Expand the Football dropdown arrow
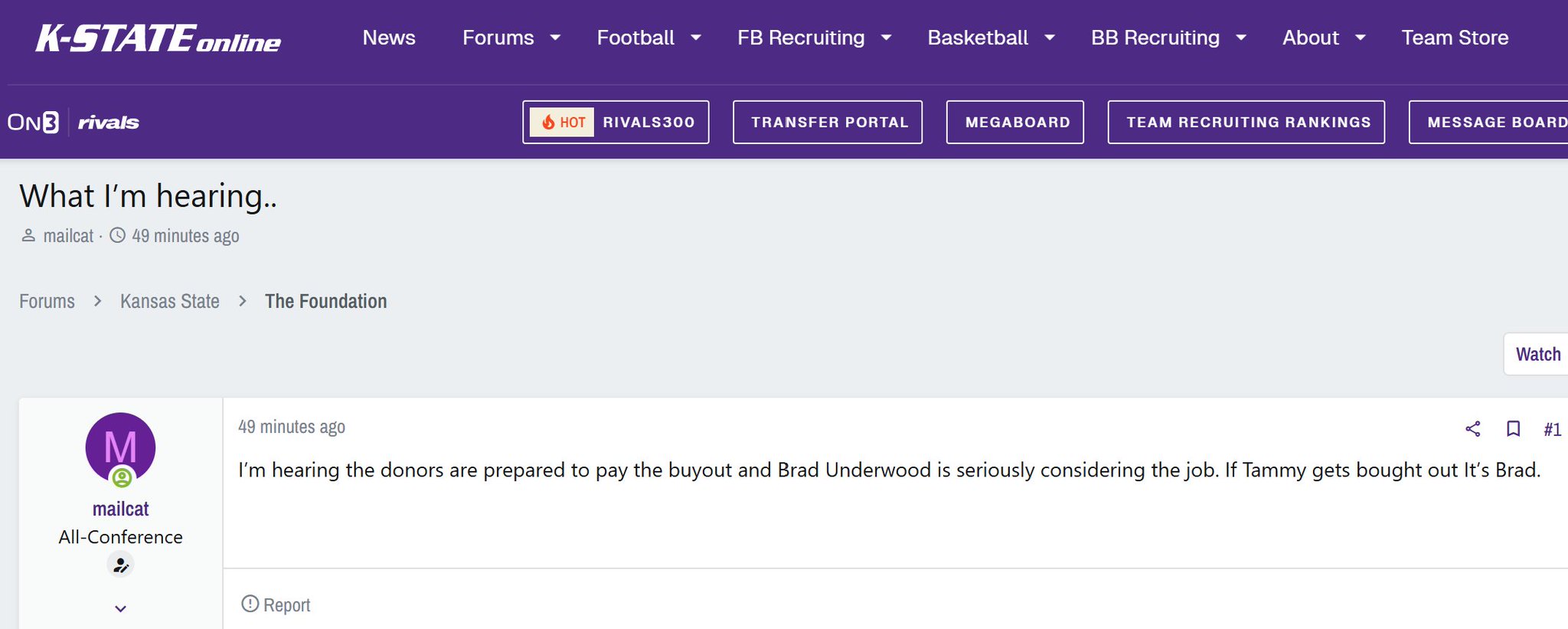The image size is (1568, 629). click(696, 38)
